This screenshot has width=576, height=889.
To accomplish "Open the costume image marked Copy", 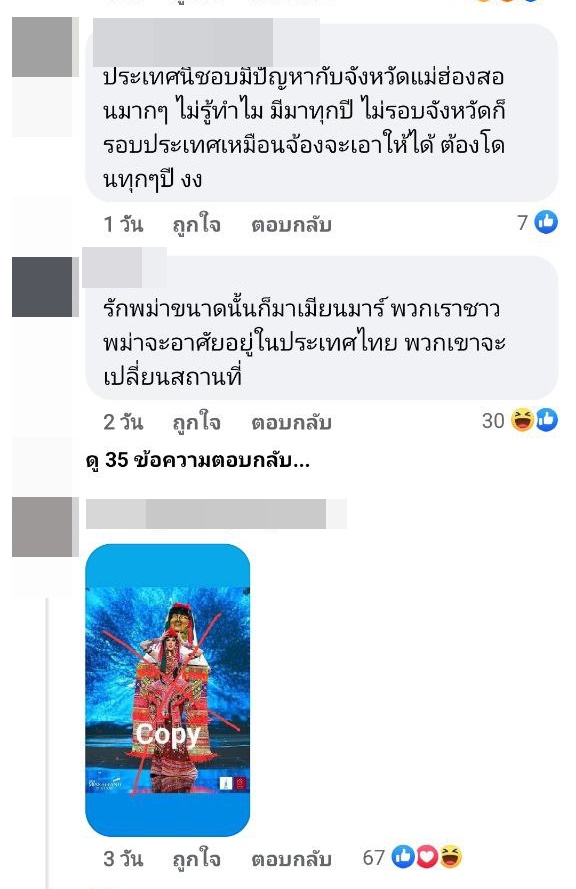I will [168, 690].
